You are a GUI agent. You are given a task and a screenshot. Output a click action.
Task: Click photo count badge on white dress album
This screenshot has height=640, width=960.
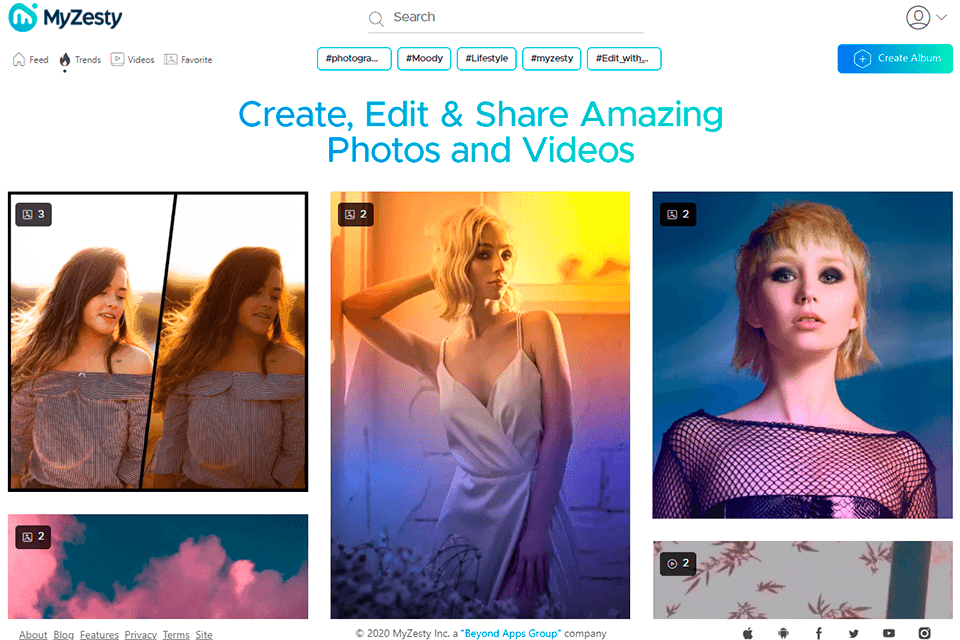click(x=356, y=214)
